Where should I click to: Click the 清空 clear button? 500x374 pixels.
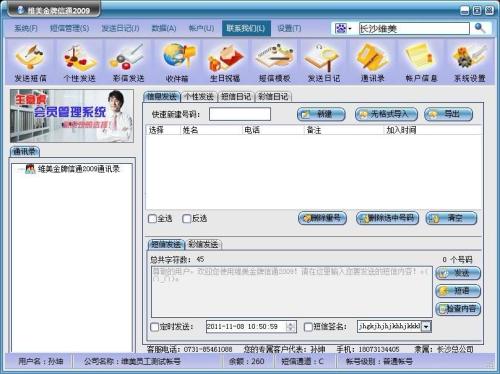[x=451, y=218]
